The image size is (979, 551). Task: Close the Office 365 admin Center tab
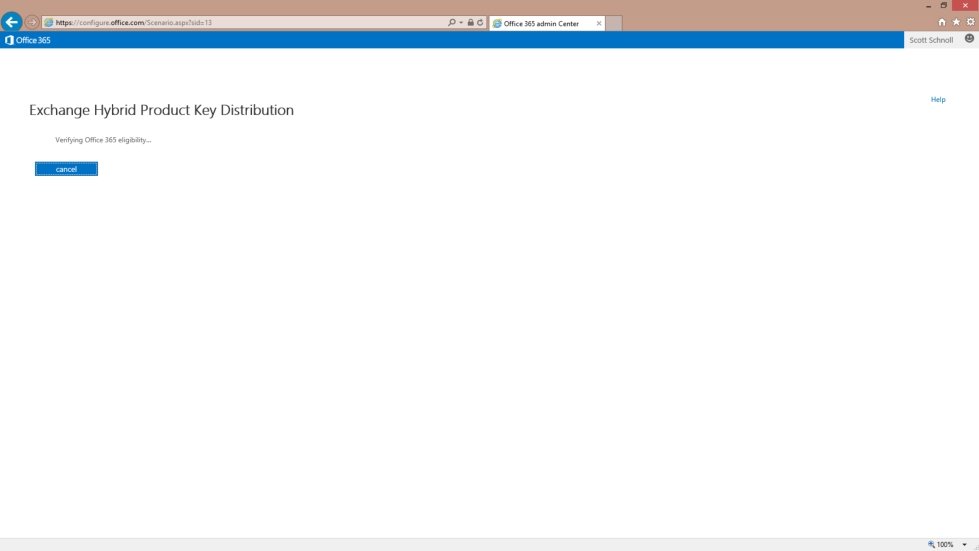point(599,24)
